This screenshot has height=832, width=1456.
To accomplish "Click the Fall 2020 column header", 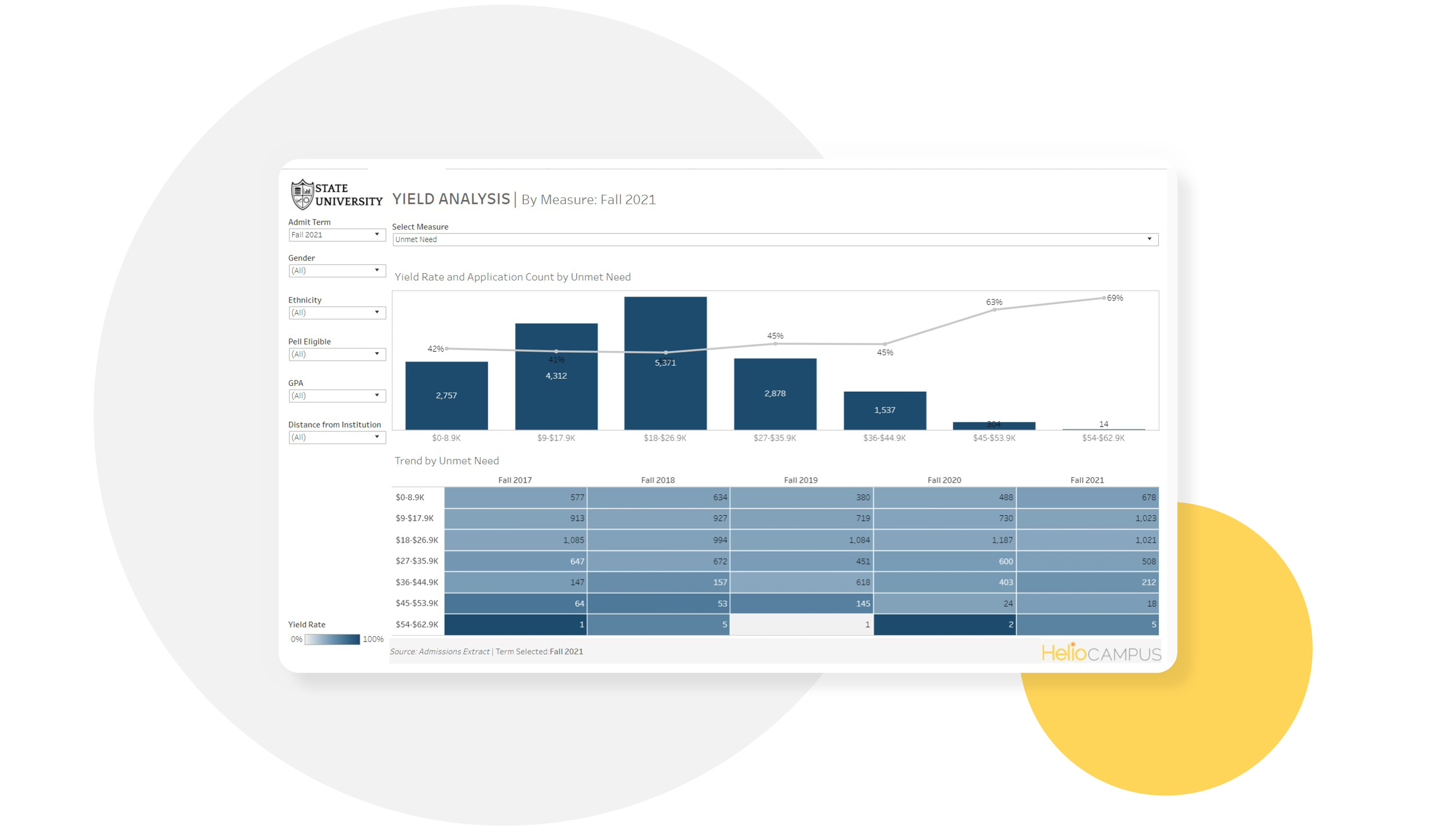I will point(945,480).
